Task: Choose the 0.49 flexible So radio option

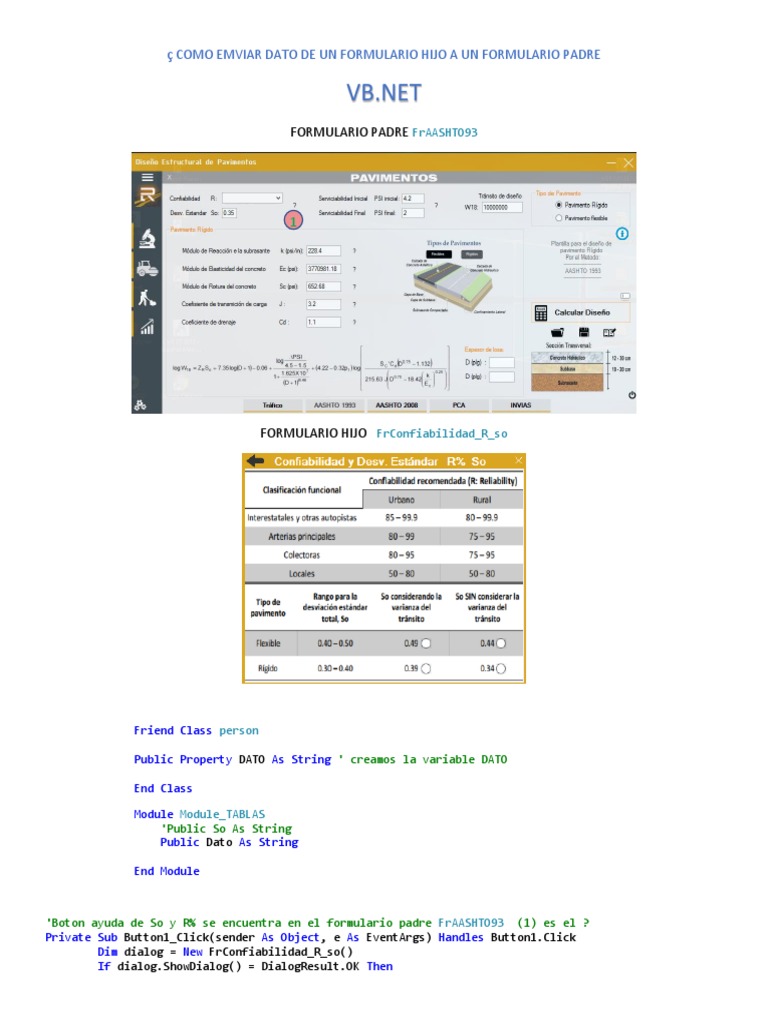Action: coord(426,643)
